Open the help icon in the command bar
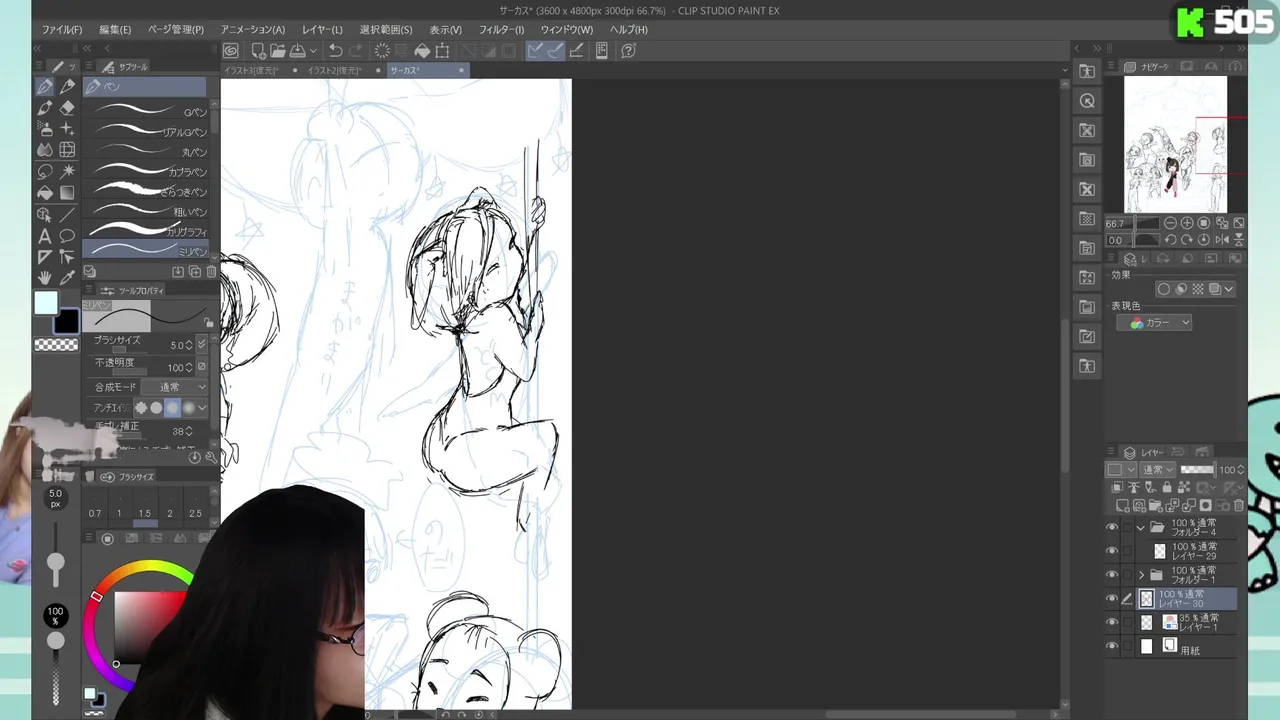 (x=628, y=51)
